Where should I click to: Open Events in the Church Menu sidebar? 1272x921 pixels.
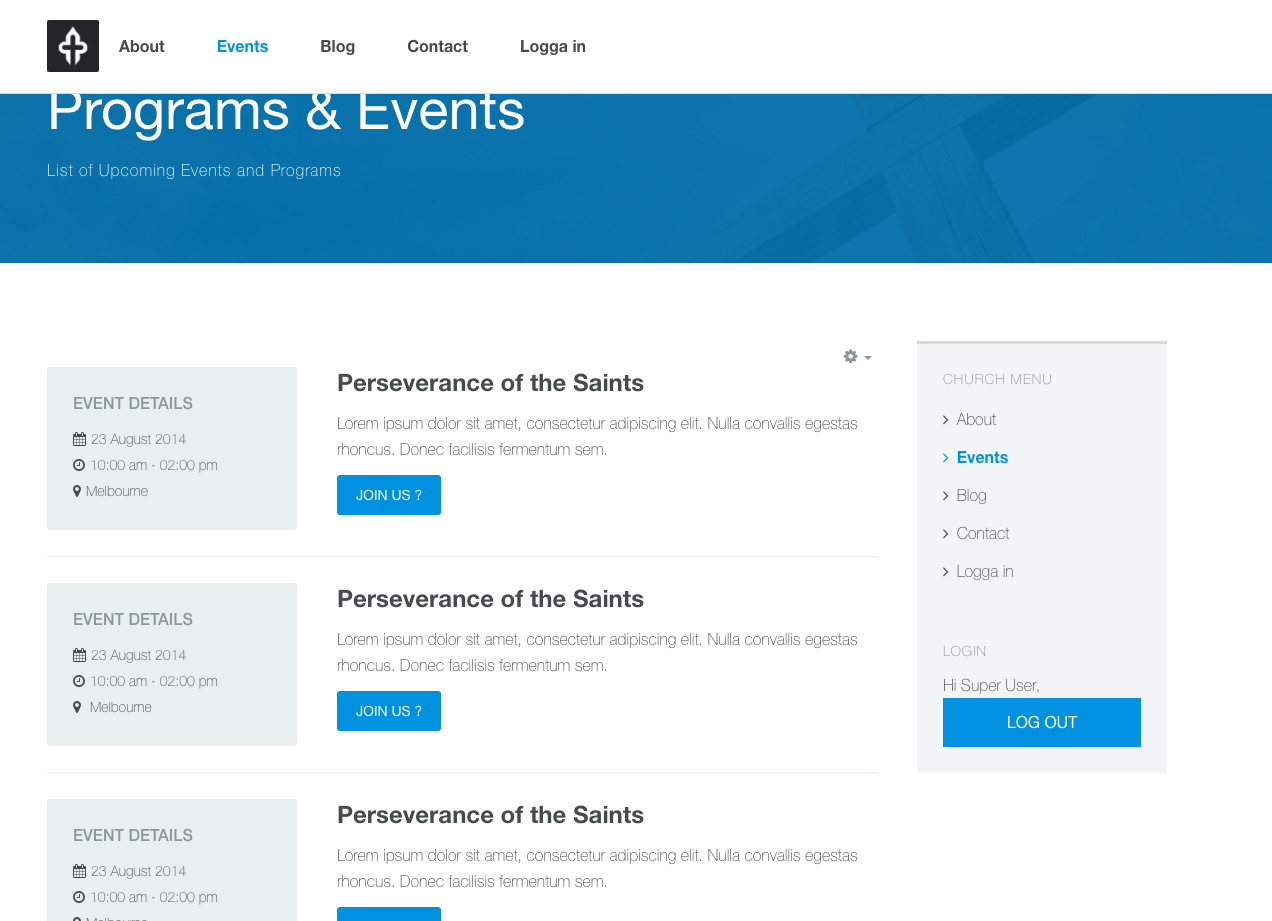[982, 457]
